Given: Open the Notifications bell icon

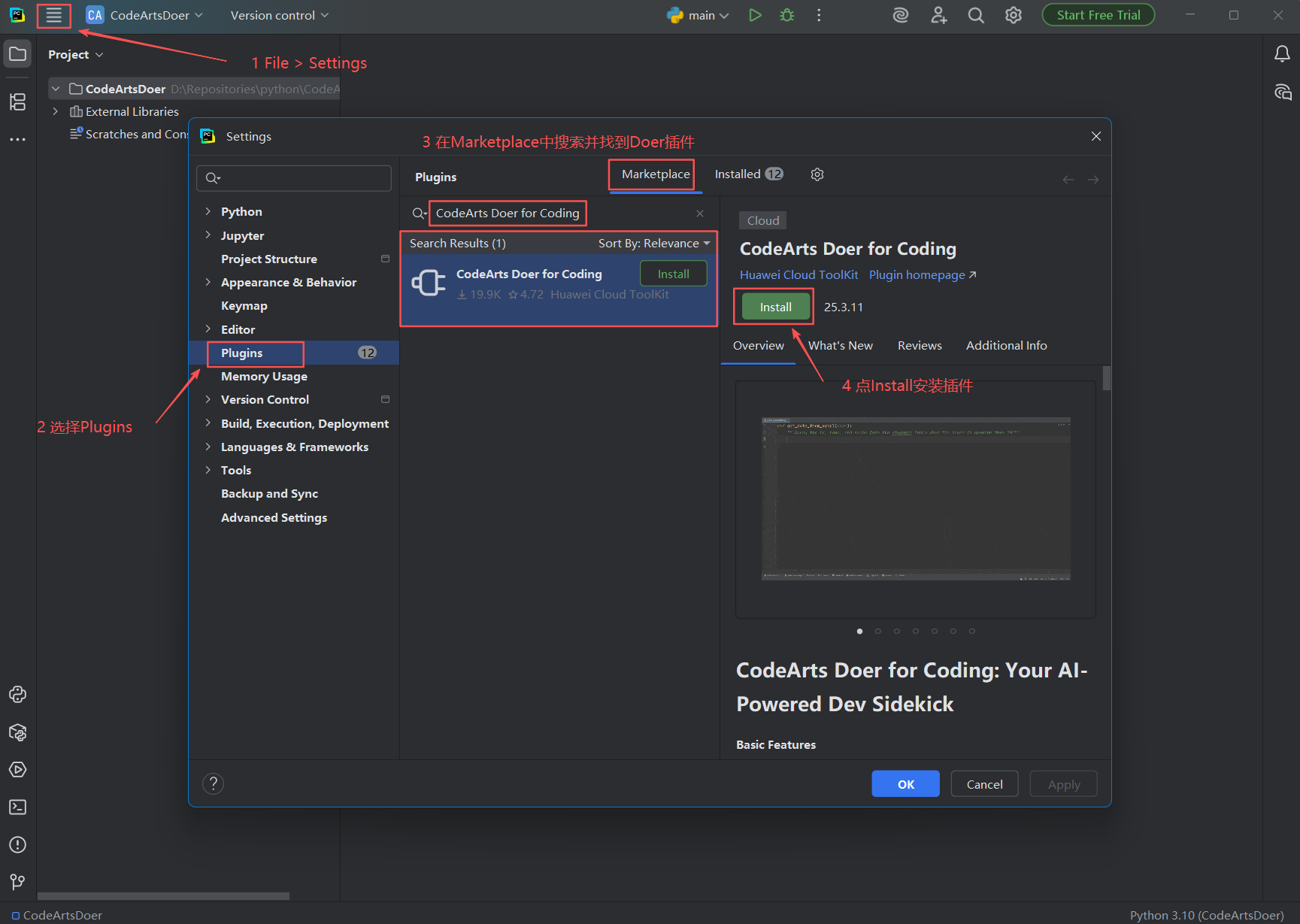Looking at the screenshot, I should tap(1282, 54).
